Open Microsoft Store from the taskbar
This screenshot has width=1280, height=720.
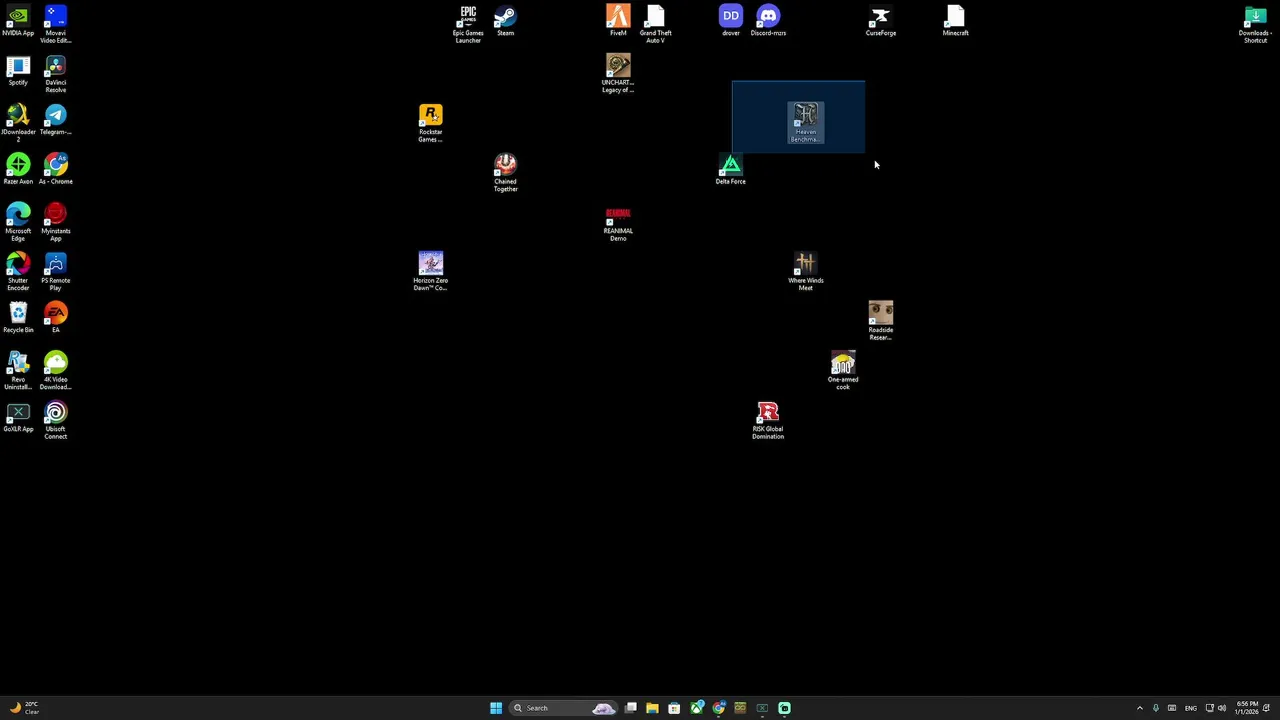coord(674,708)
